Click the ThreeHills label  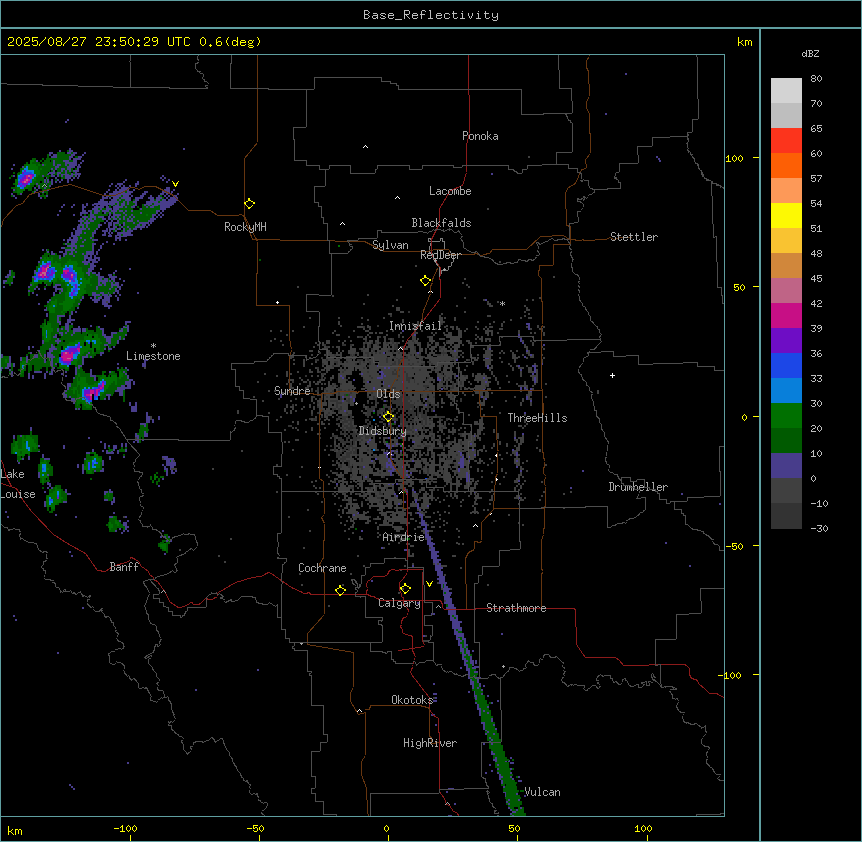click(x=538, y=418)
